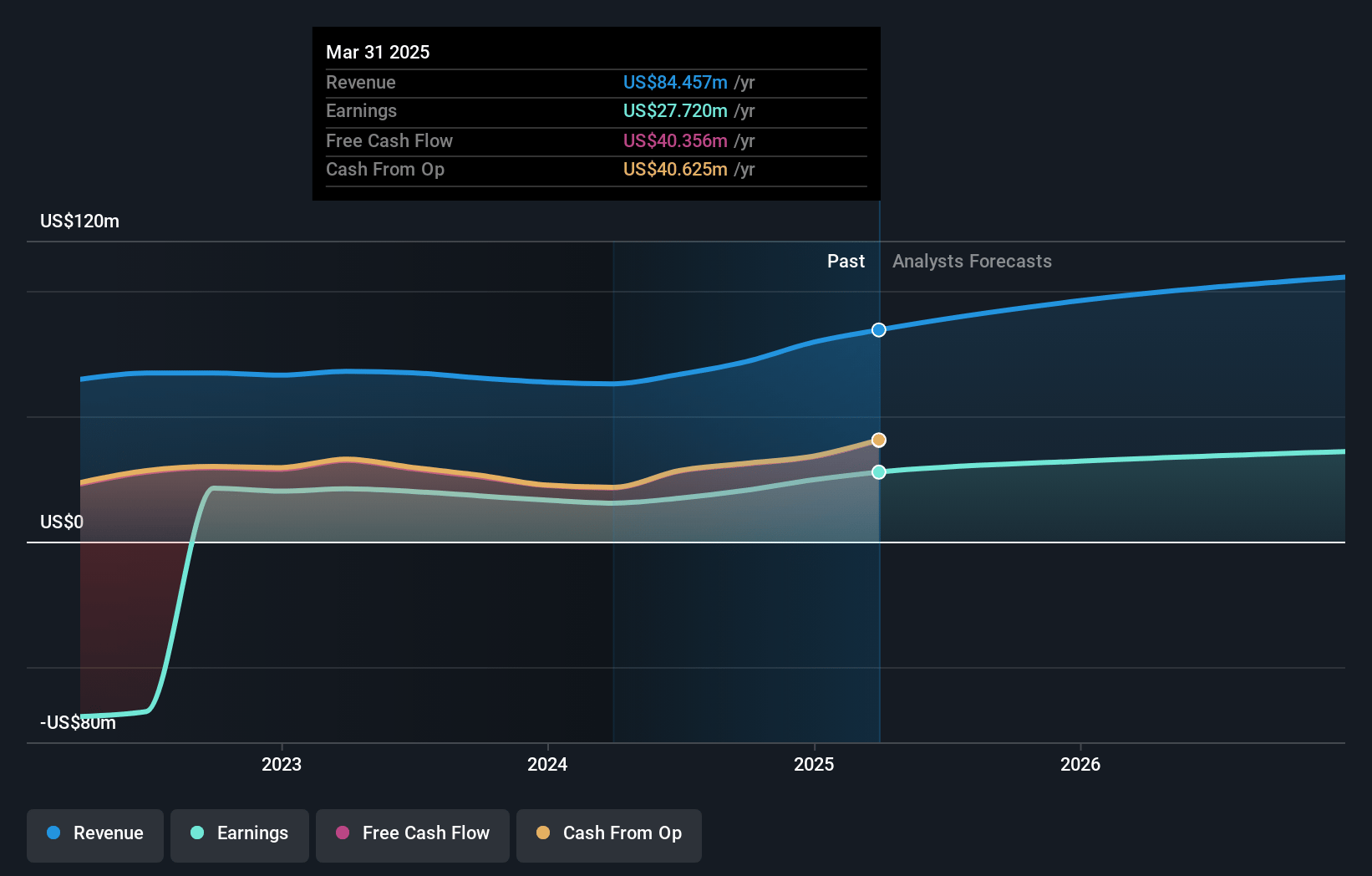Click the US$84.457m revenue value
Image resolution: width=1372 pixels, height=876 pixels.
[x=675, y=82]
